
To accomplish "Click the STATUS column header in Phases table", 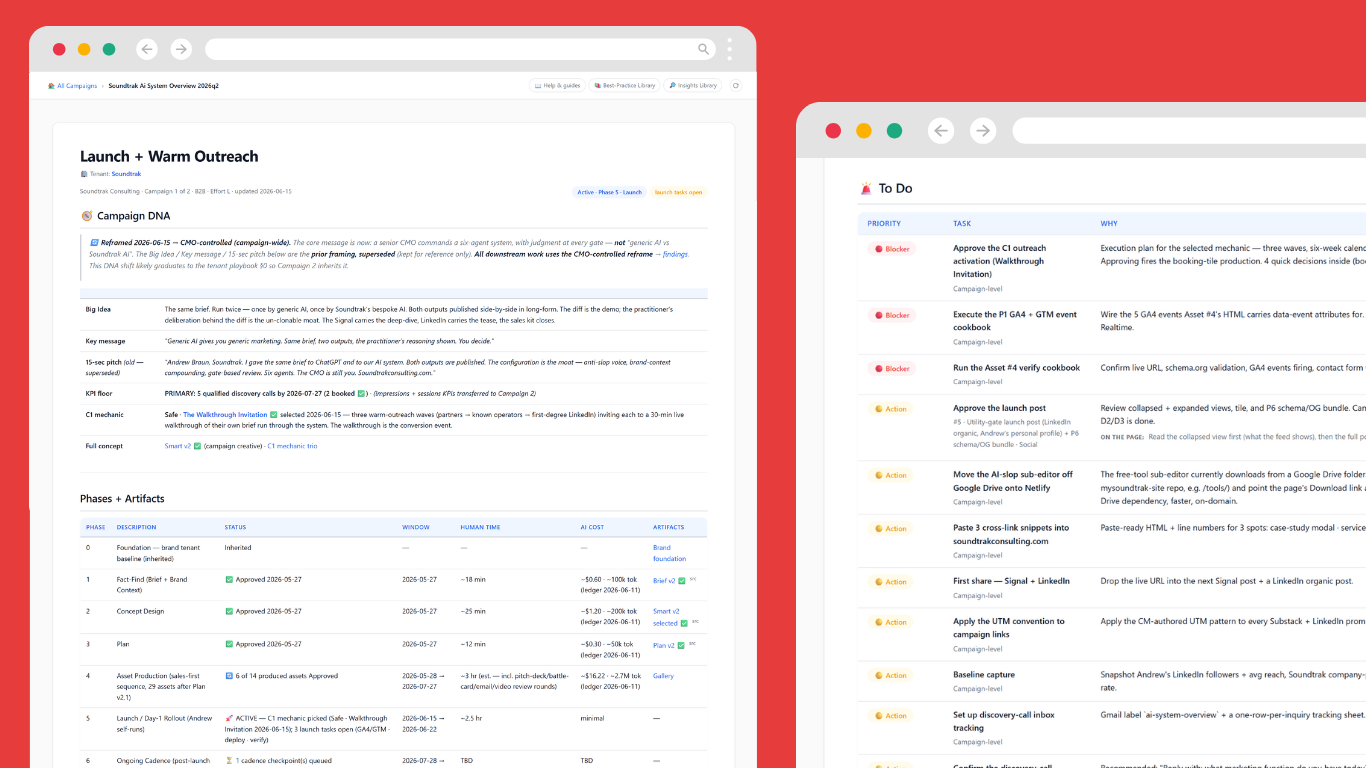I will 235,527.
